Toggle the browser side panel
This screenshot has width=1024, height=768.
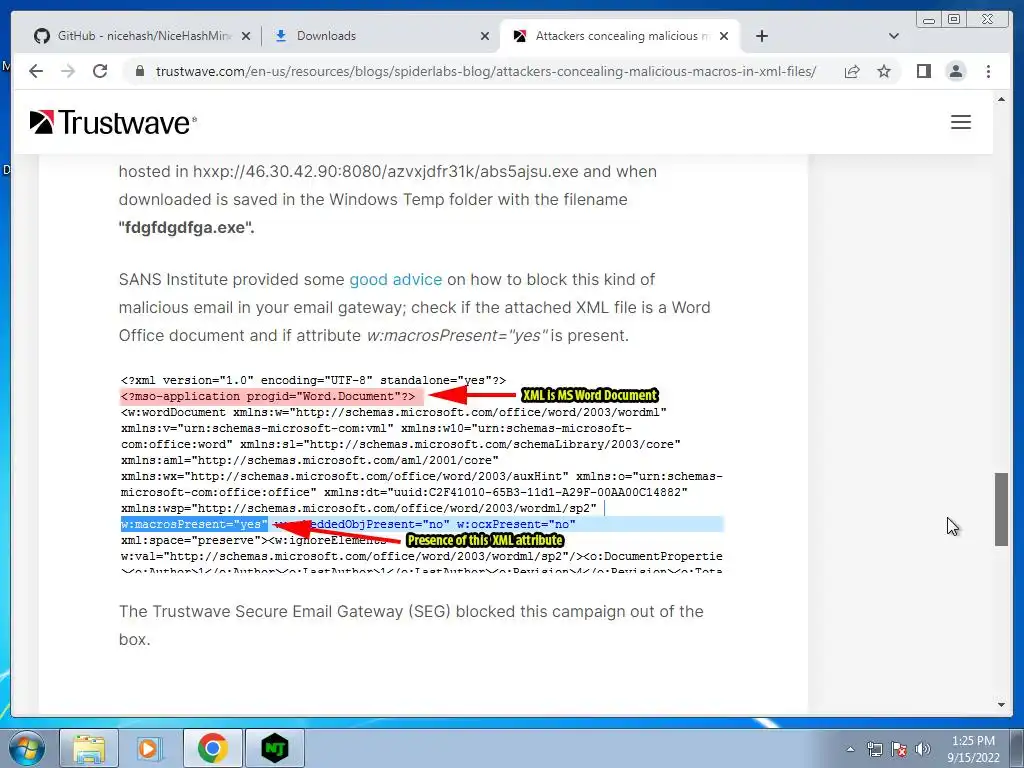click(923, 71)
